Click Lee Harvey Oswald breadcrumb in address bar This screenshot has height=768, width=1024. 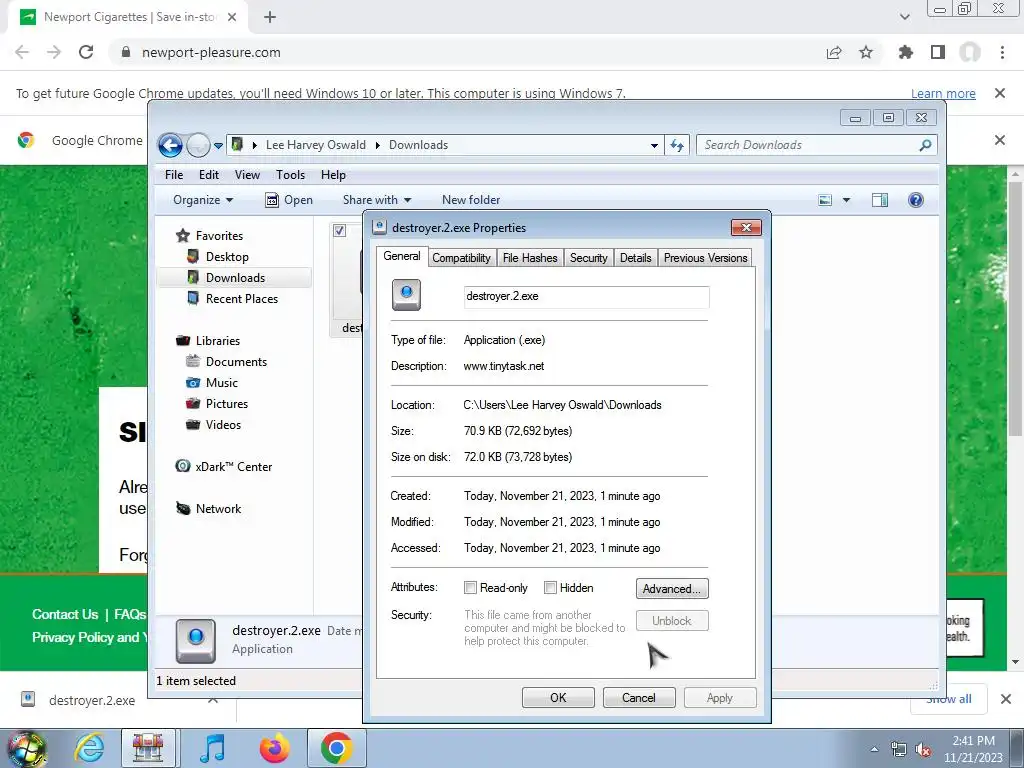315,145
